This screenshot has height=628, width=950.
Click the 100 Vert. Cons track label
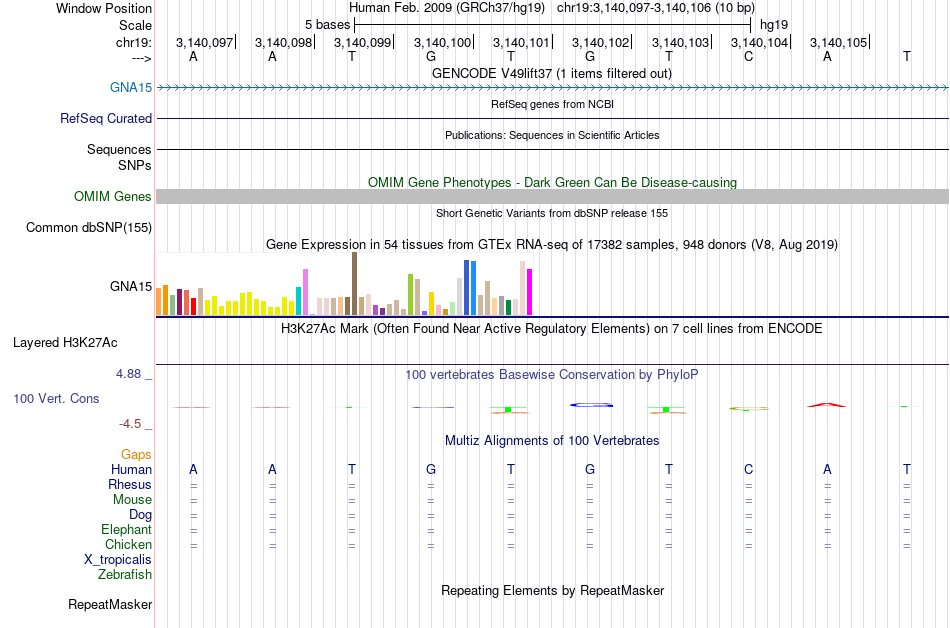coord(56,398)
